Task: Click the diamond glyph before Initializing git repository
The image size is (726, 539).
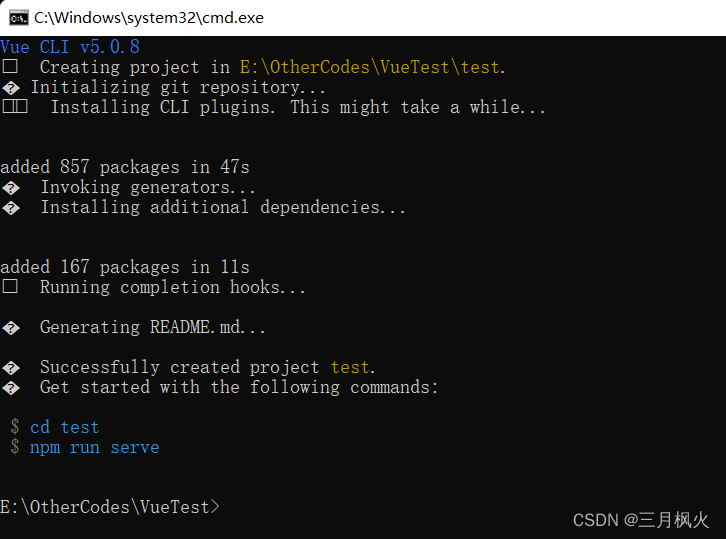Action: [x=11, y=88]
